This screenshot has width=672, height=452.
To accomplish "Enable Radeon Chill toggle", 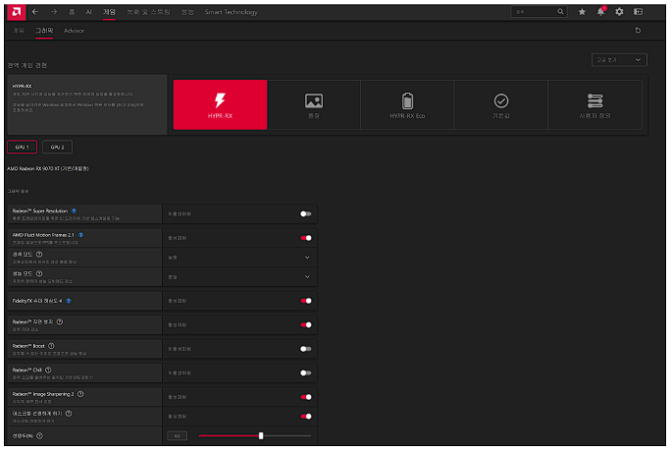I will click(x=306, y=373).
